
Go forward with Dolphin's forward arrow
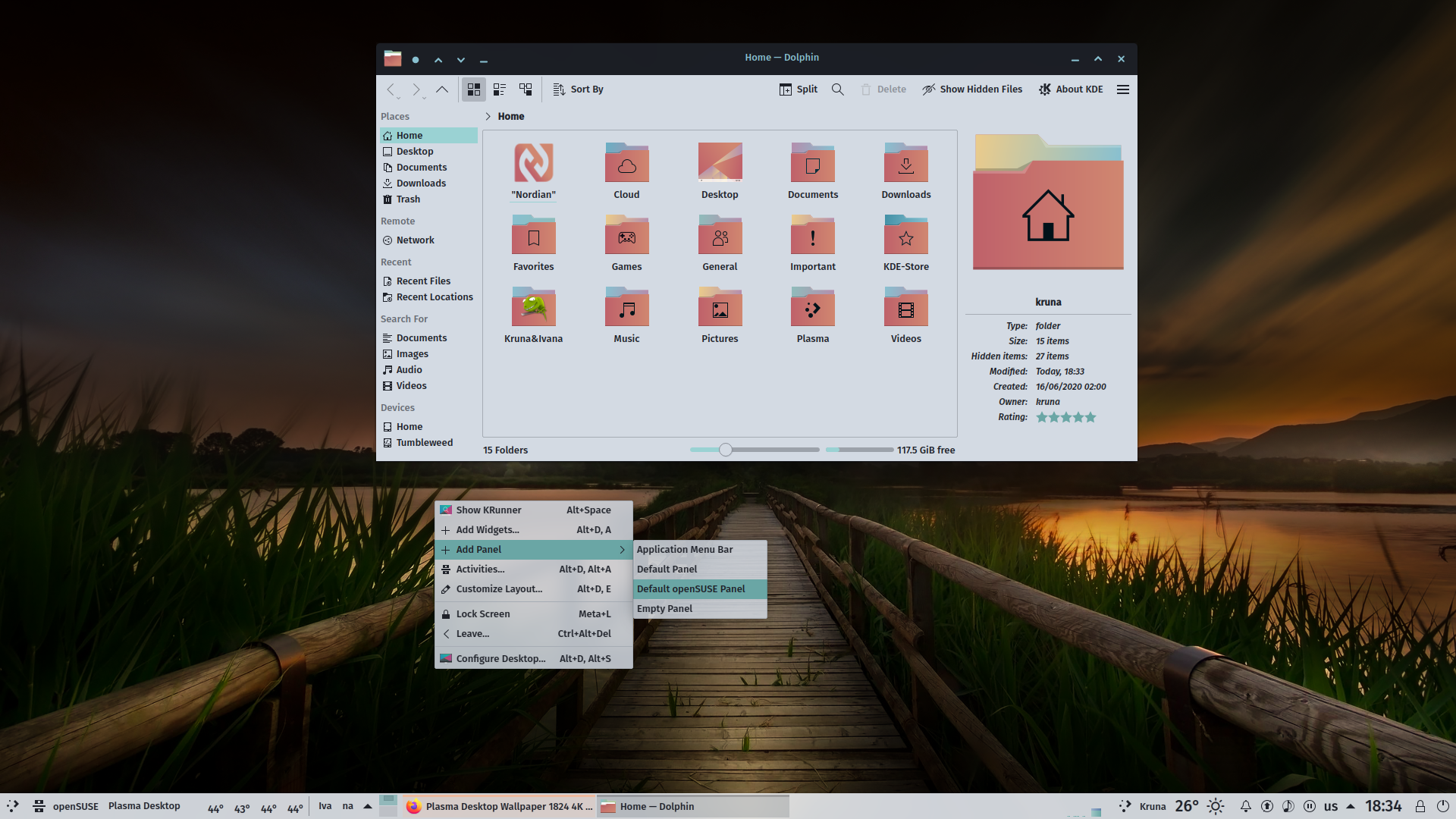[416, 89]
